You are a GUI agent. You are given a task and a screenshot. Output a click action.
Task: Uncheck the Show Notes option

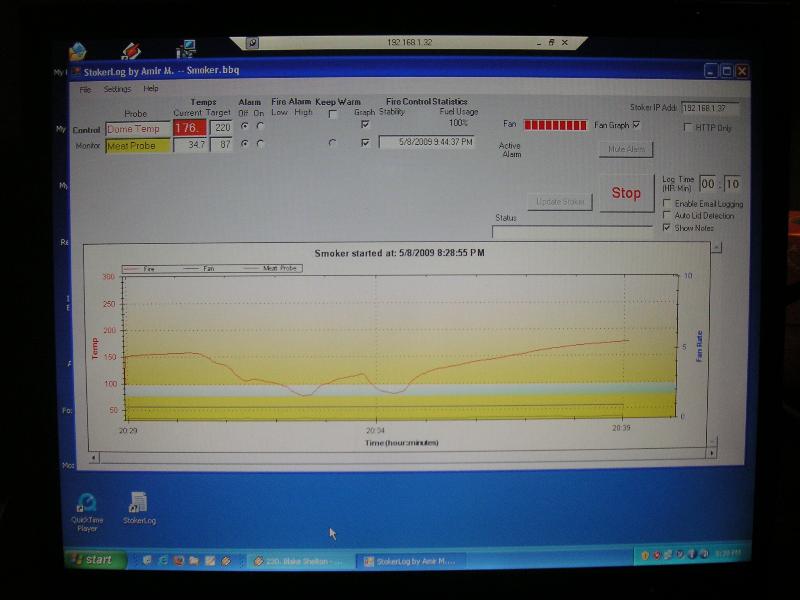tap(667, 227)
